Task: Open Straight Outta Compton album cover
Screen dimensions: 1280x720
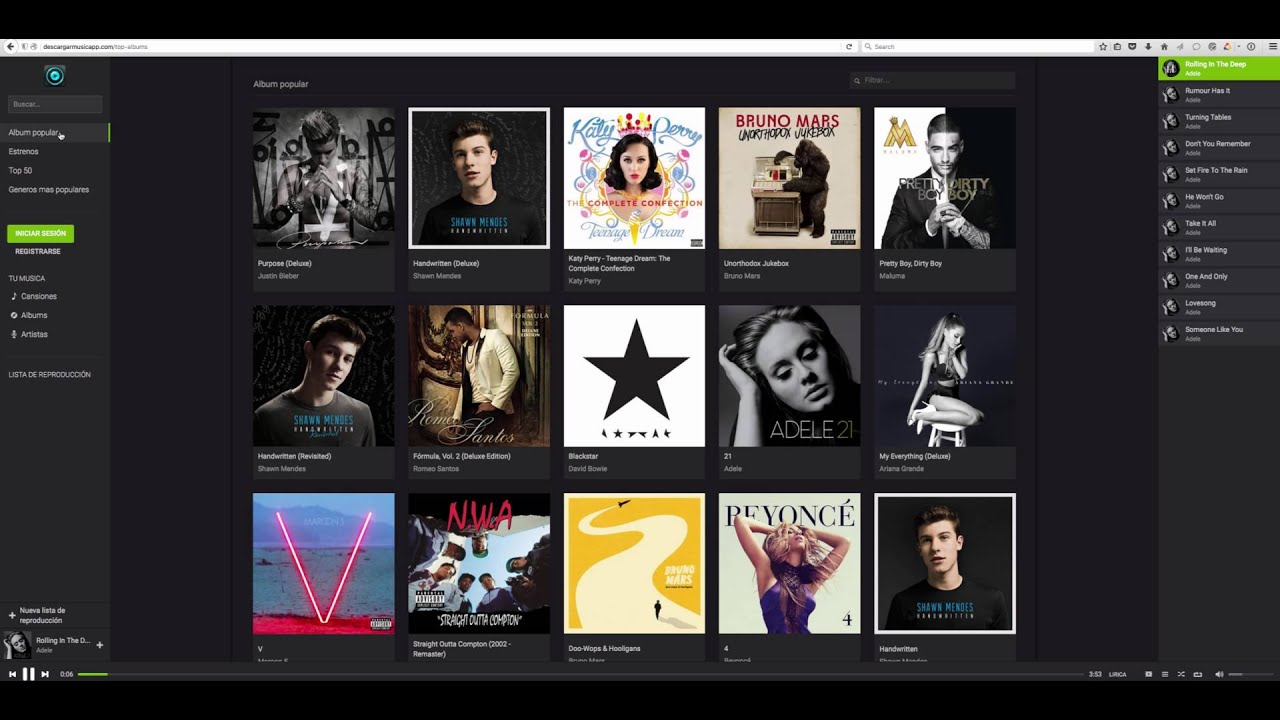Action: [x=479, y=564]
